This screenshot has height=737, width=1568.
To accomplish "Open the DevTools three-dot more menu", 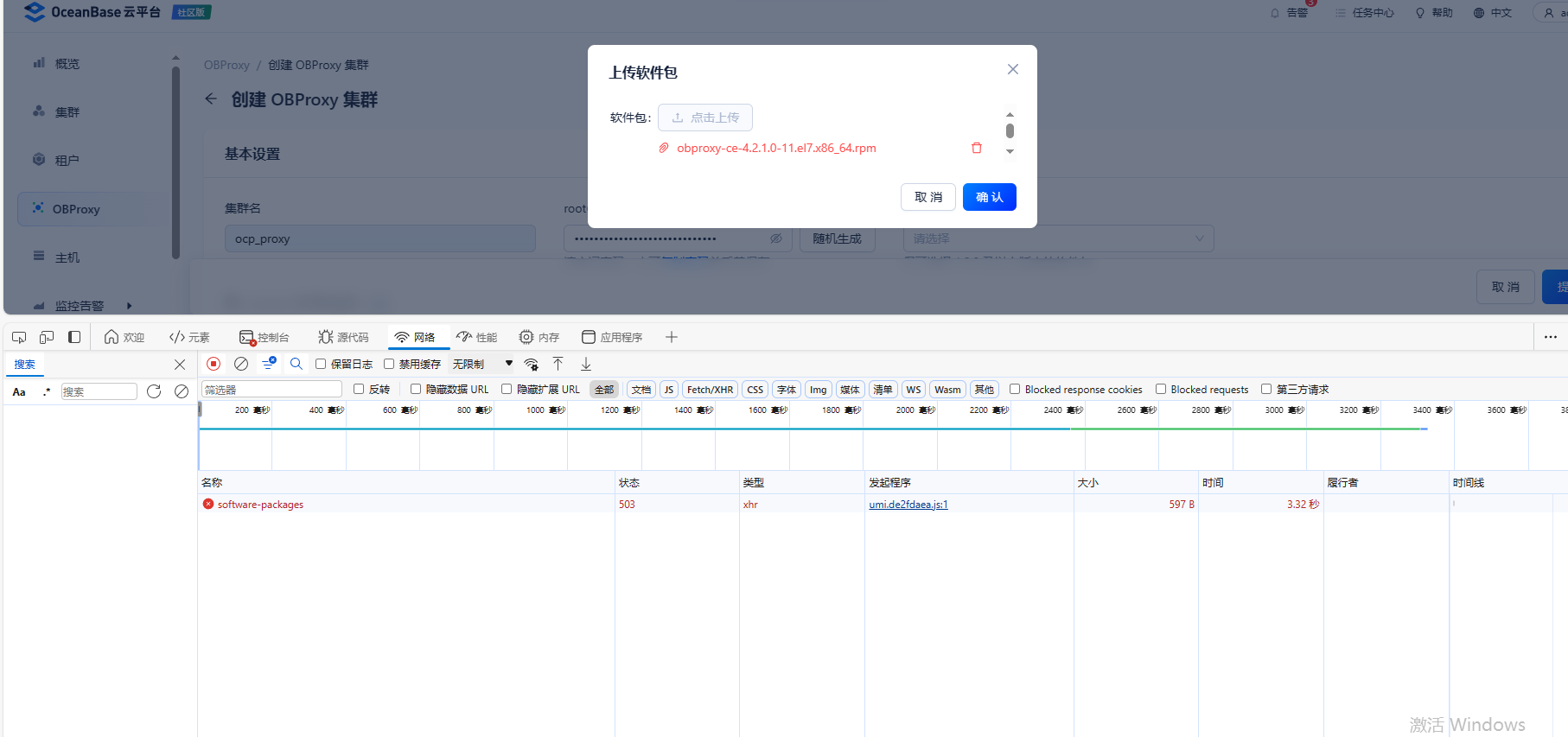I will point(1551,337).
